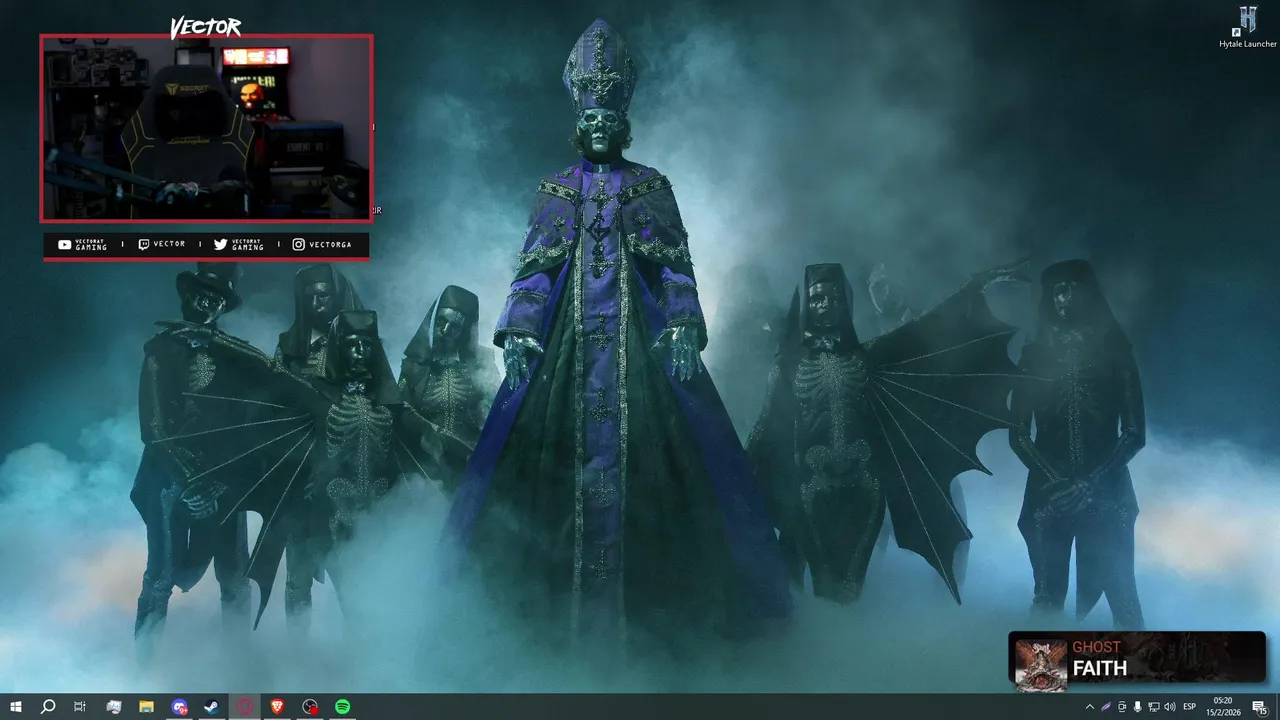The width and height of the screenshot is (1280, 720).
Task: Open Task View in the taskbar
Action: click(x=80, y=707)
